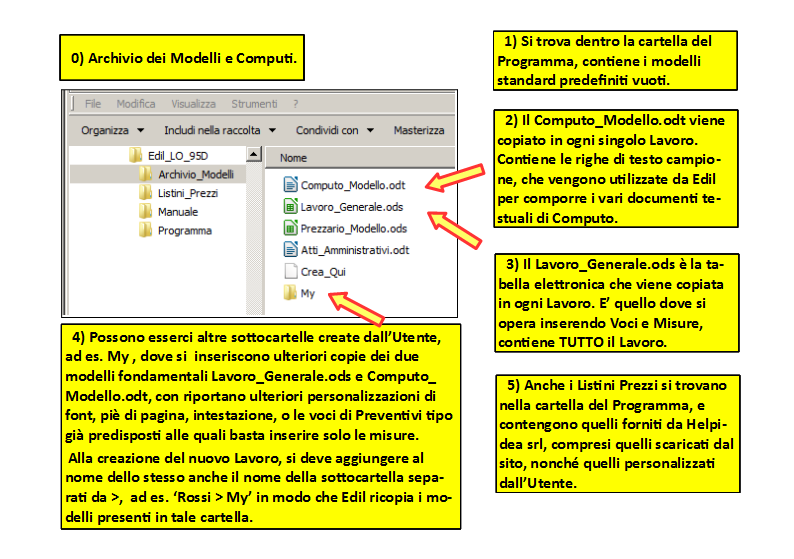Screen dimensions: 794x559
Task: Click the Archivio_Modelli tree label
Action: [x=196, y=174]
